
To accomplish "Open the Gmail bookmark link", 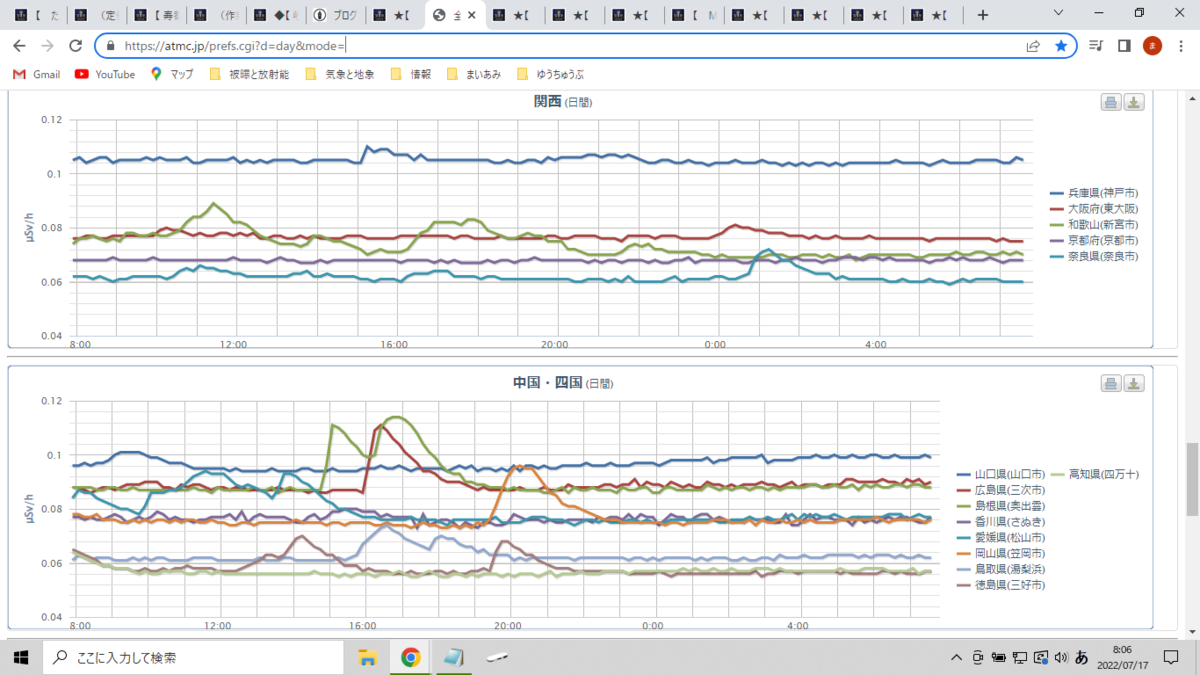I will pyautogui.click(x=37, y=75).
